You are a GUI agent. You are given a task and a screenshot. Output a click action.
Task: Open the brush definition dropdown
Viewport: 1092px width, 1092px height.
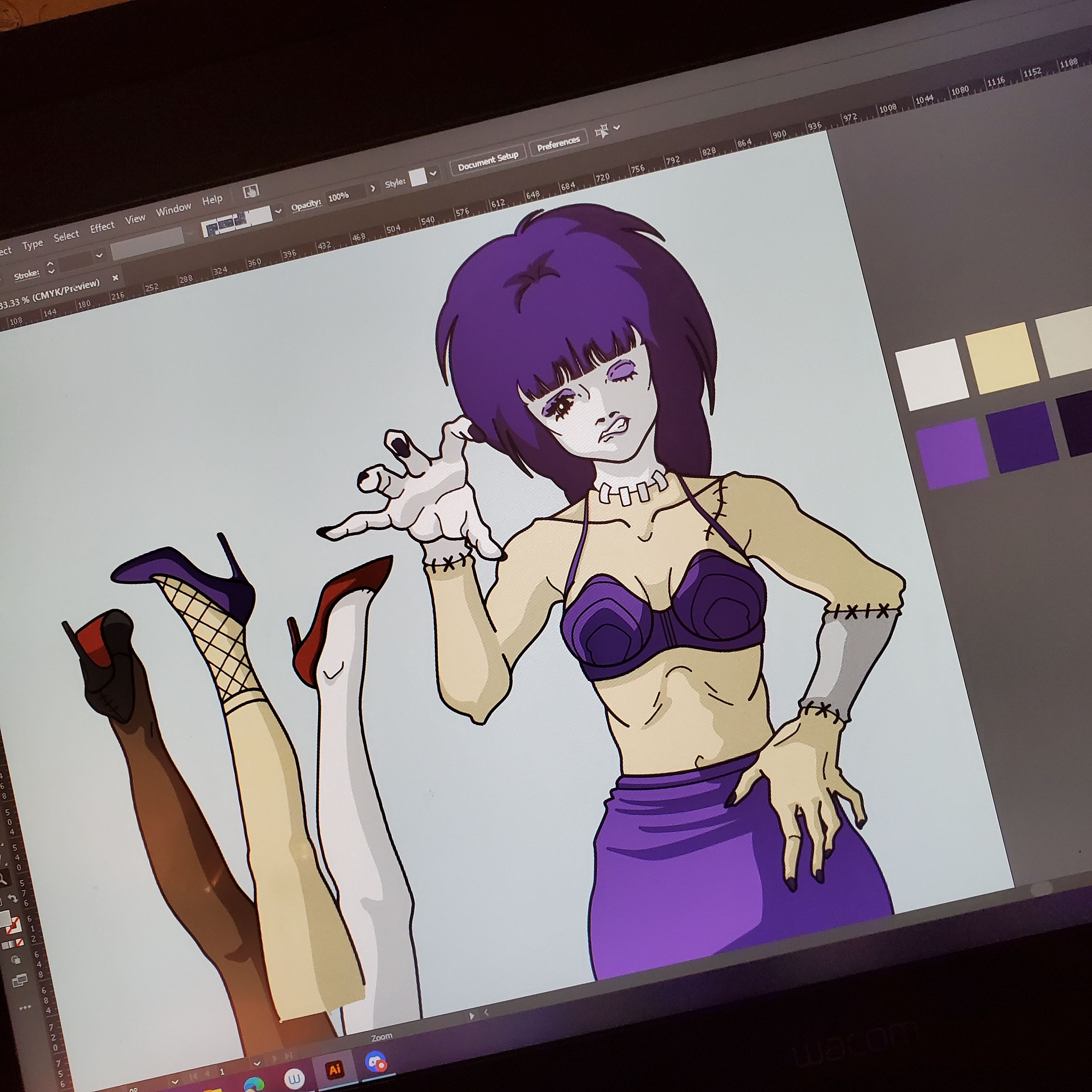(278, 211)
